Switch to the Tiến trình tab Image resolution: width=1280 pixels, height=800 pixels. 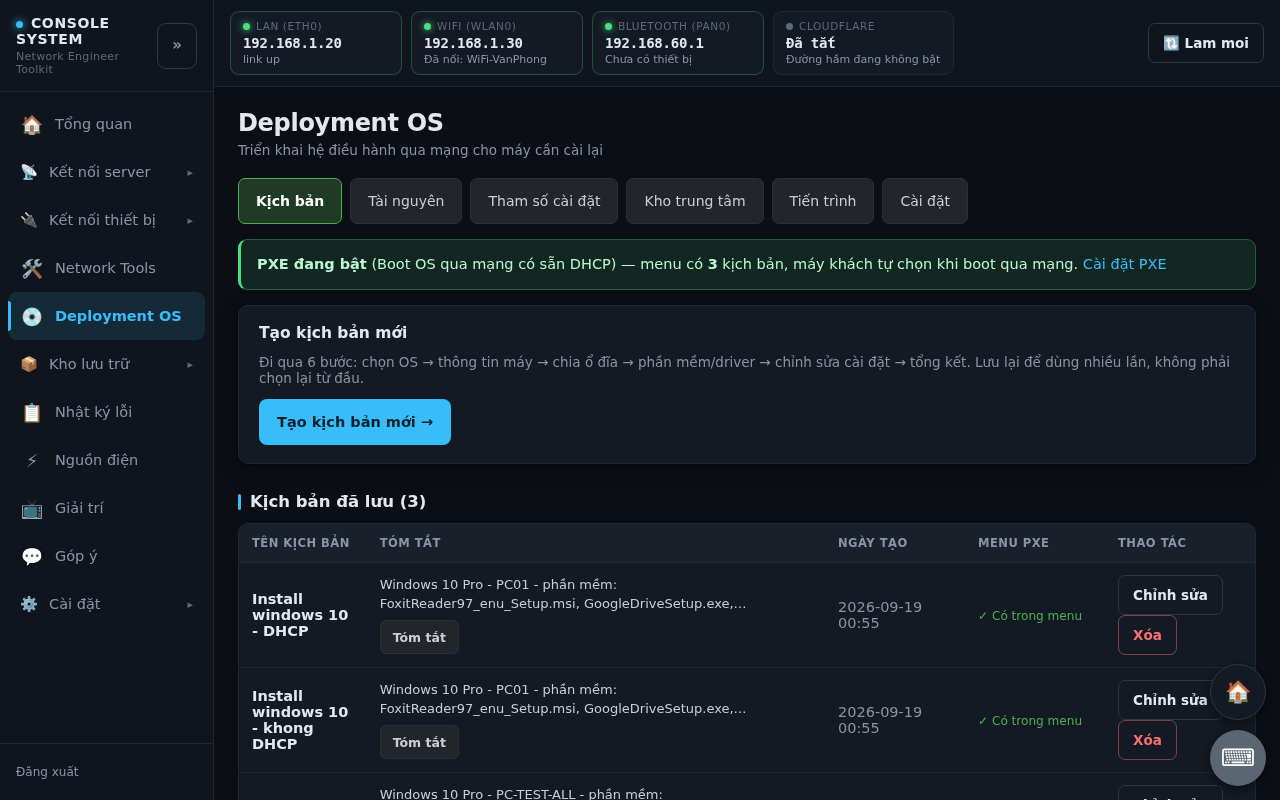pos(823,201)
